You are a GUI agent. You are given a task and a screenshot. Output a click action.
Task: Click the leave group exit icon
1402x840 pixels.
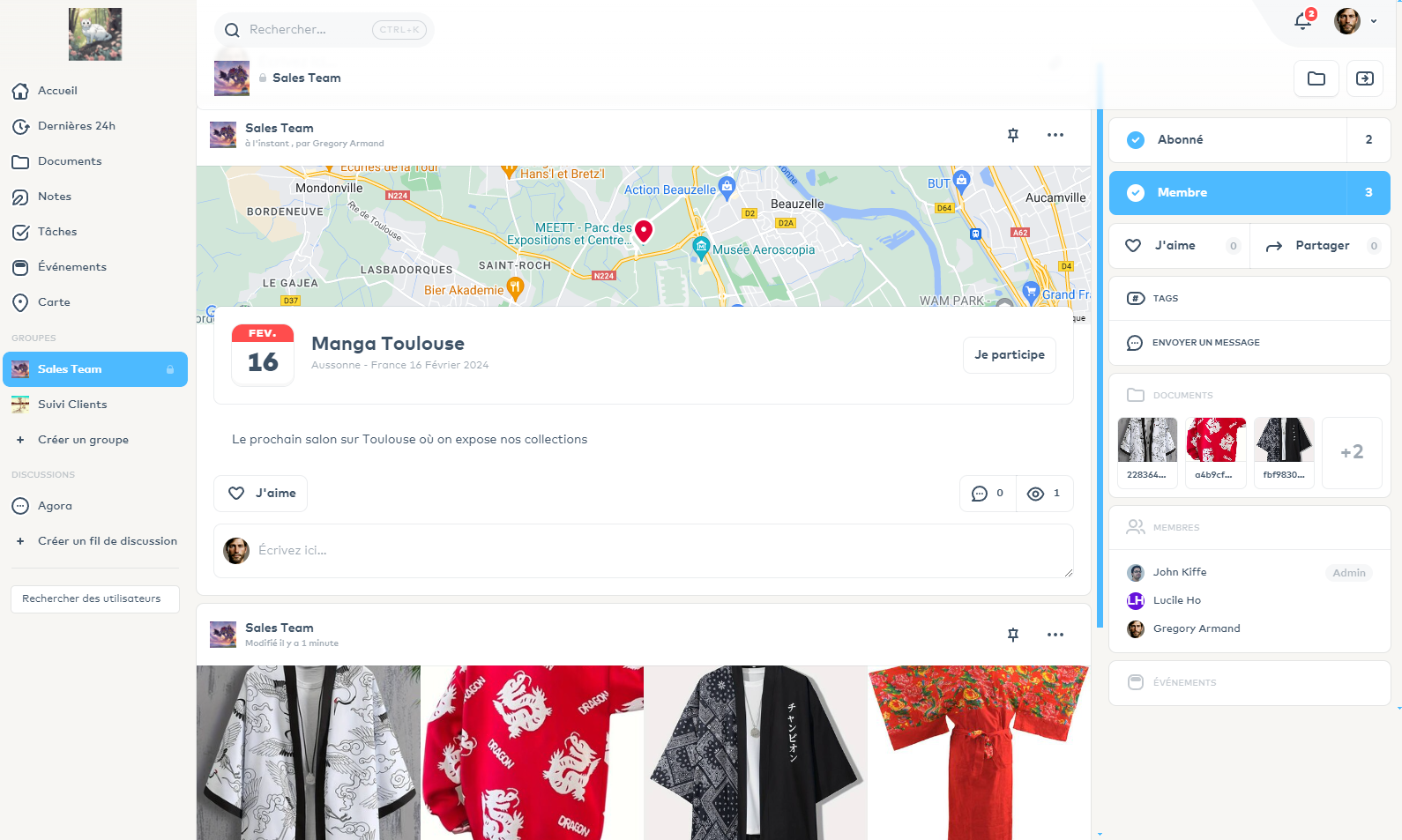pos(1364,78)
